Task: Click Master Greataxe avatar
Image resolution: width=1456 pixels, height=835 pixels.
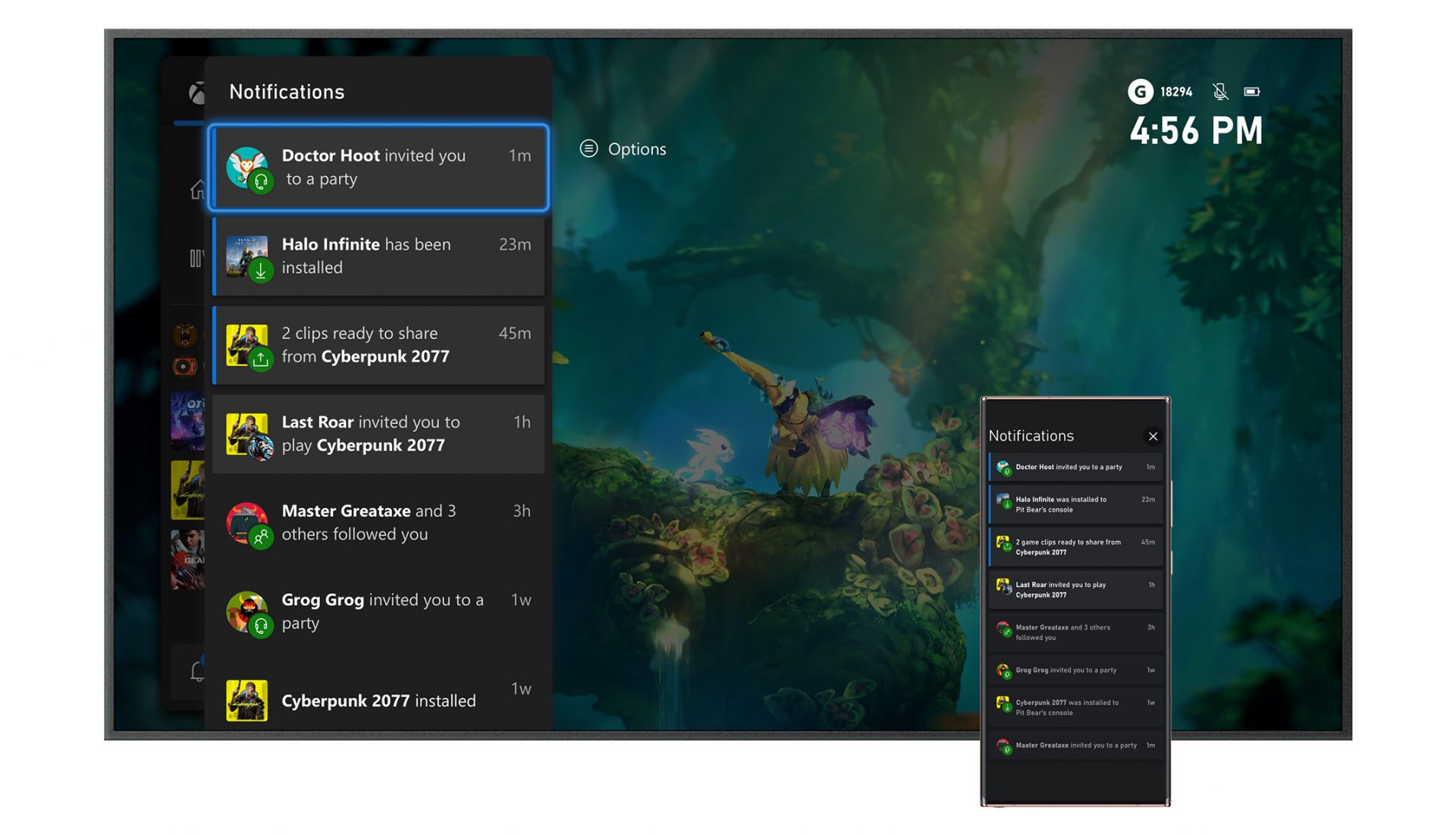Action: coord(246,523)
